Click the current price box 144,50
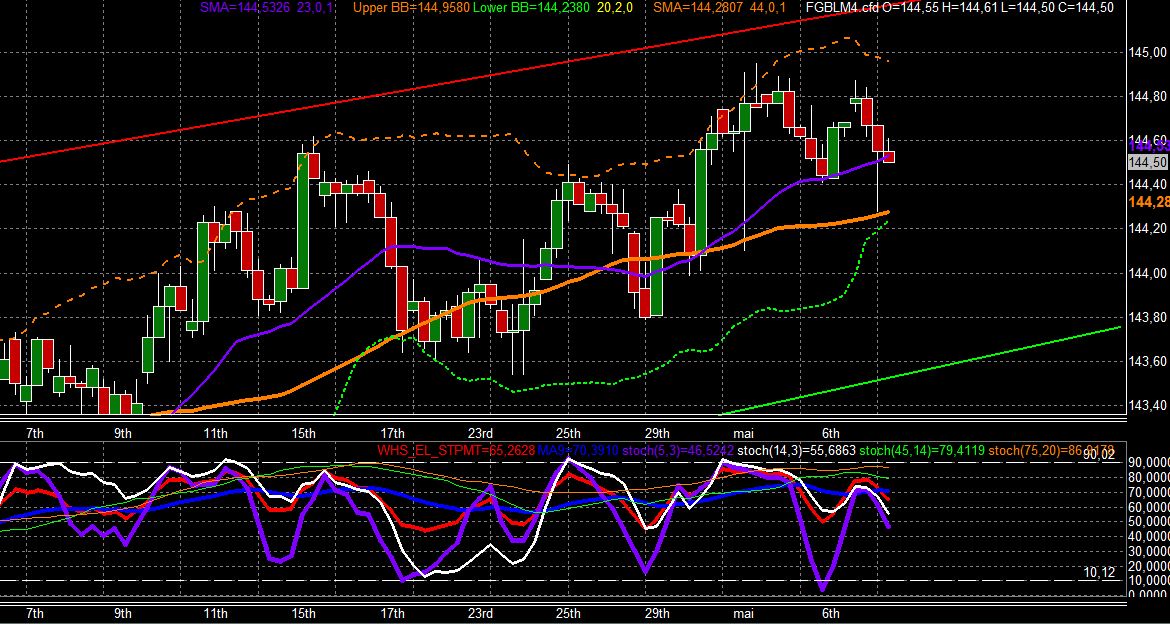 (1148, 163)
